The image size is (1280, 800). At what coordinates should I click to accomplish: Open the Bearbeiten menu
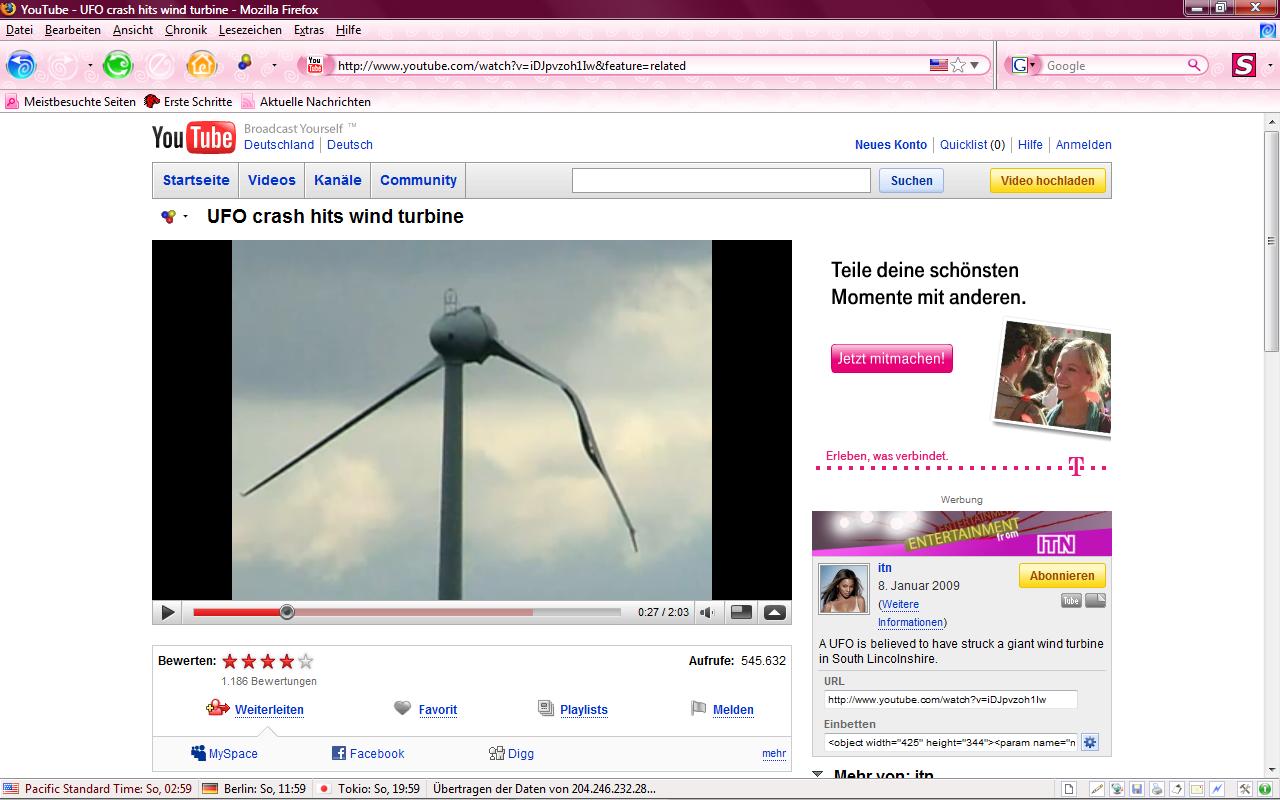[73, 30]
